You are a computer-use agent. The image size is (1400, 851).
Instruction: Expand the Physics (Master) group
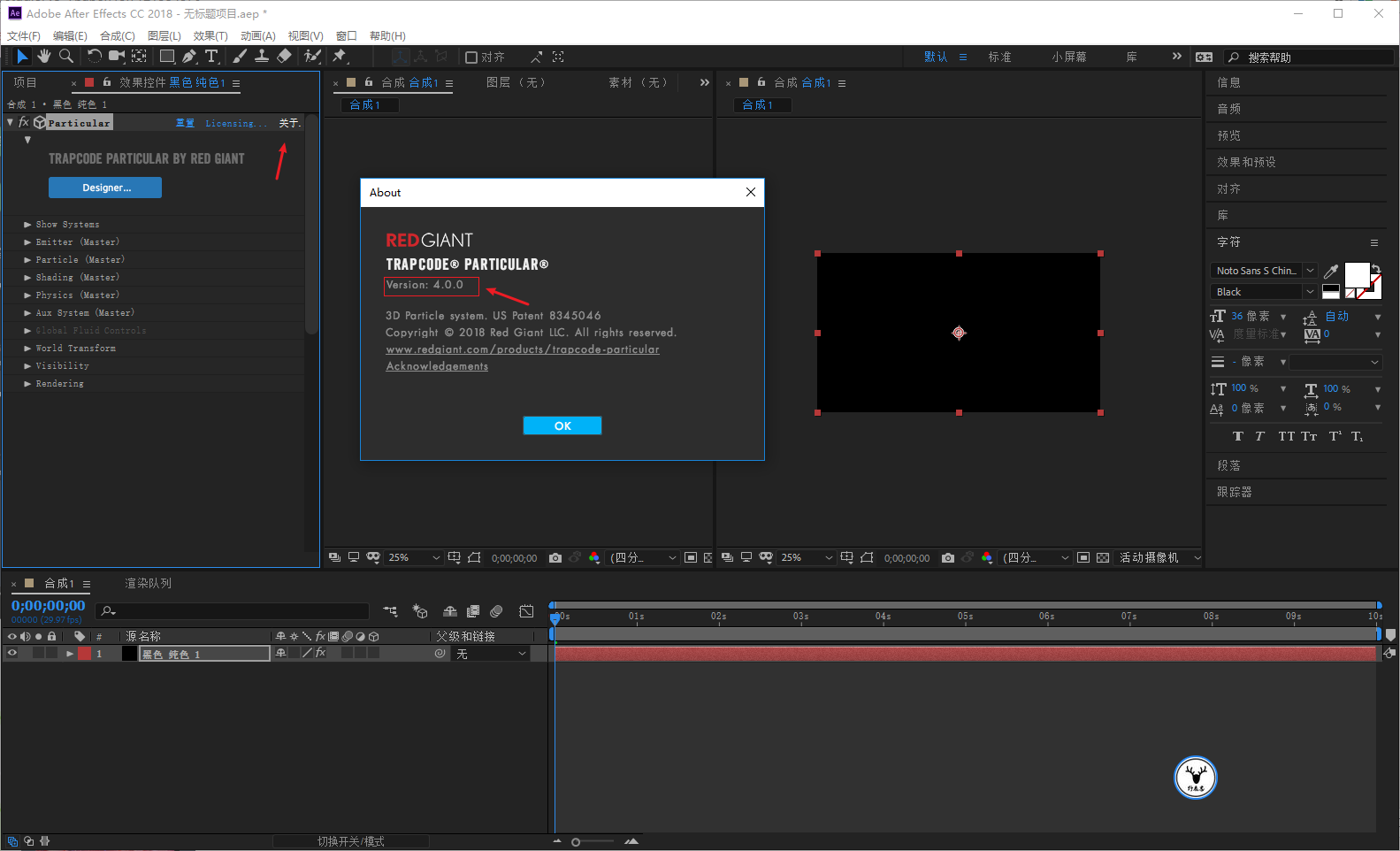click(x=27, y=295)
